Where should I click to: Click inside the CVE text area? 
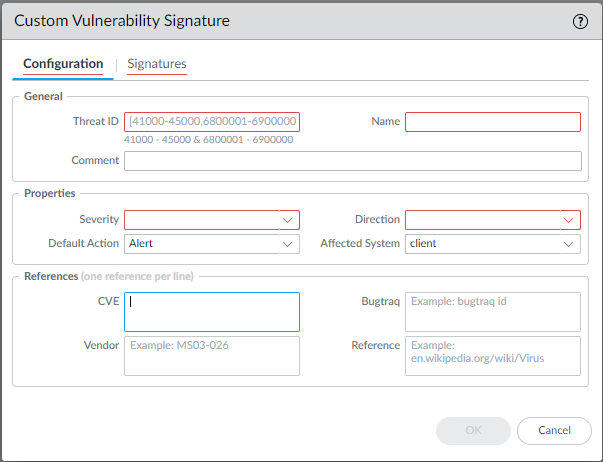tap(212, 311)
